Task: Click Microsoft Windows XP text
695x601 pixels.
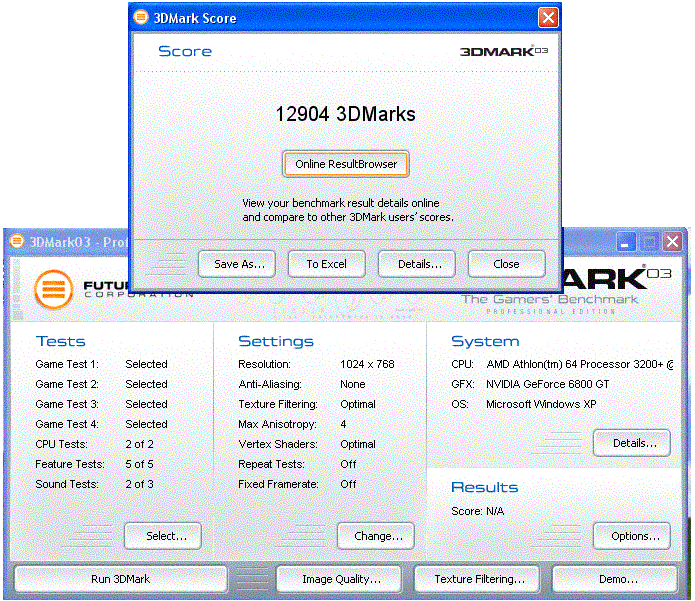Action: (x=541, y=404)
